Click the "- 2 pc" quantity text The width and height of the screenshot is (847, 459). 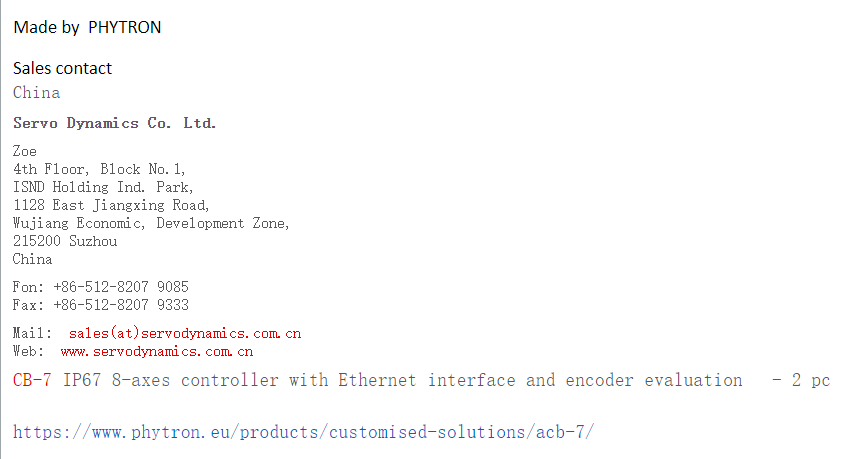(801, 381)
